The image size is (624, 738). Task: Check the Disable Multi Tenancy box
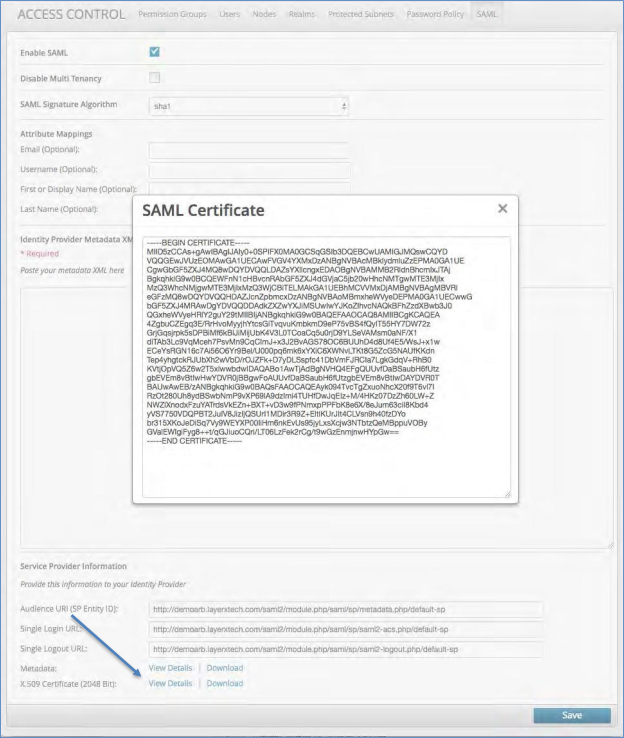click(x=154, y=77)
